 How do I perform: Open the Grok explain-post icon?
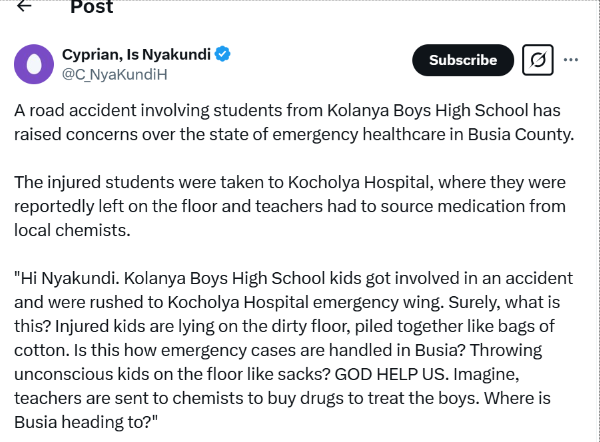[x=537, y=61]
